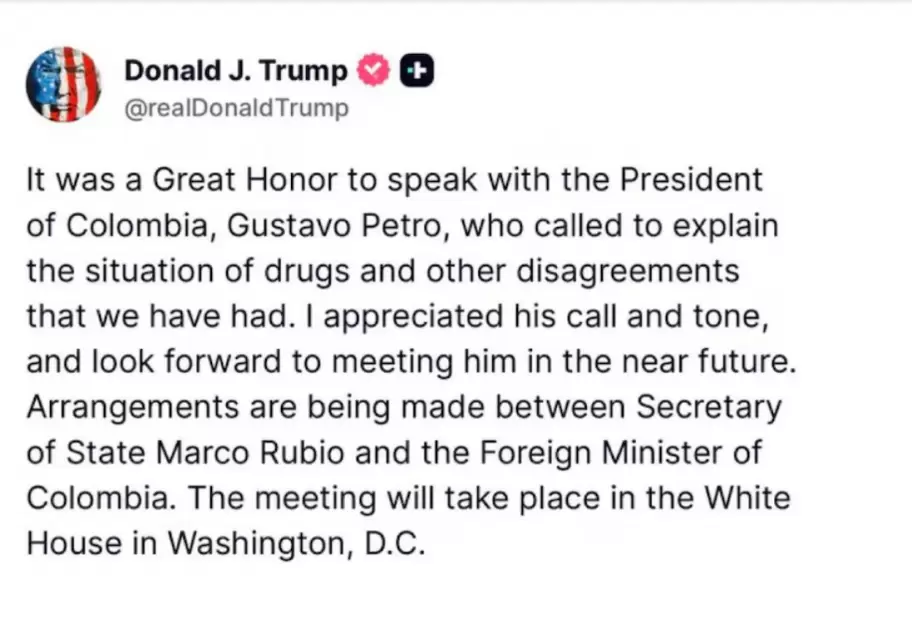
Task: Click the rounded black badge after the checkmark
Action: point(416,69)
